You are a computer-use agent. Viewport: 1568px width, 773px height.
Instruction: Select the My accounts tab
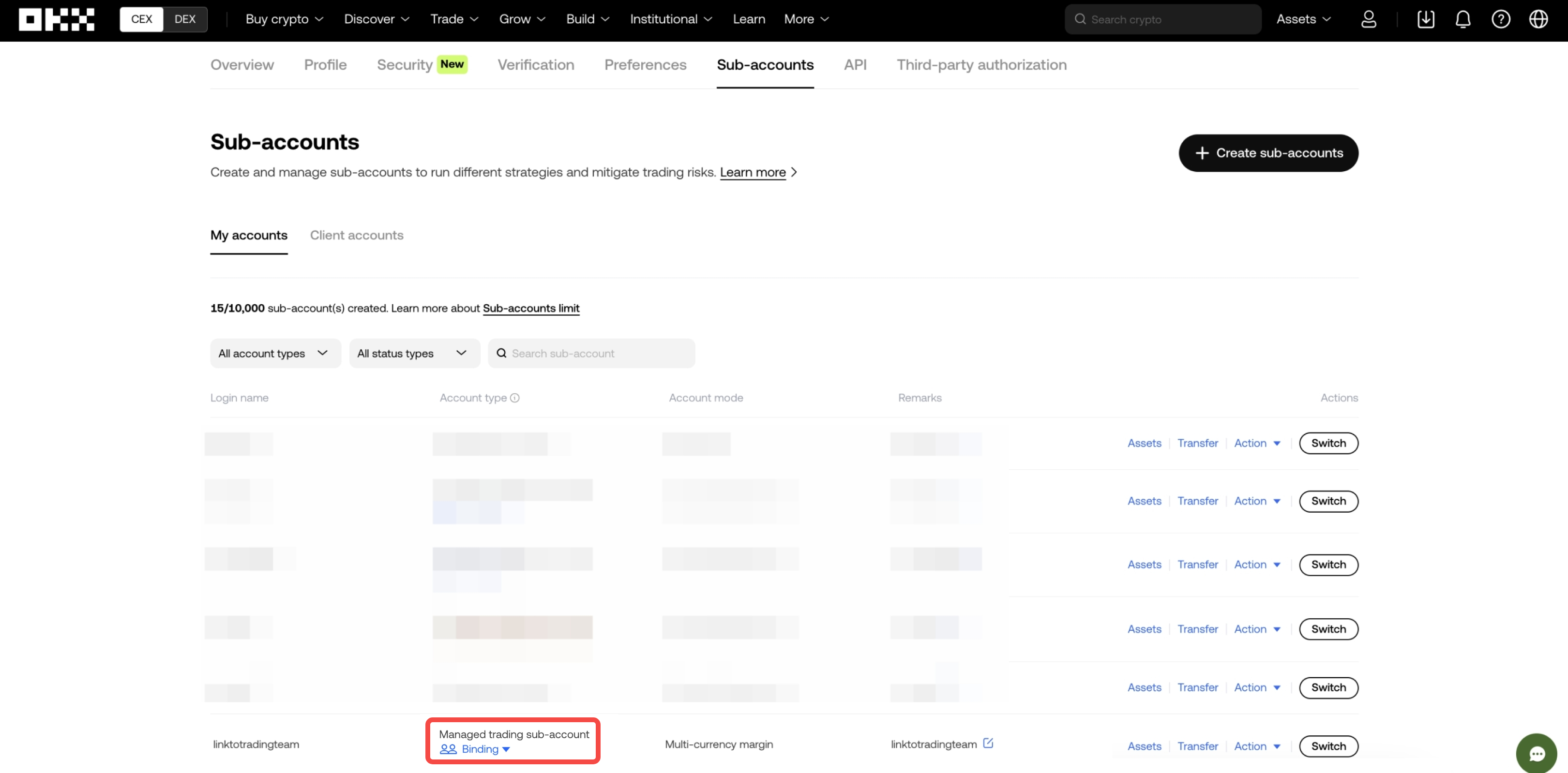pyautogui.click(x=249, y=235)
